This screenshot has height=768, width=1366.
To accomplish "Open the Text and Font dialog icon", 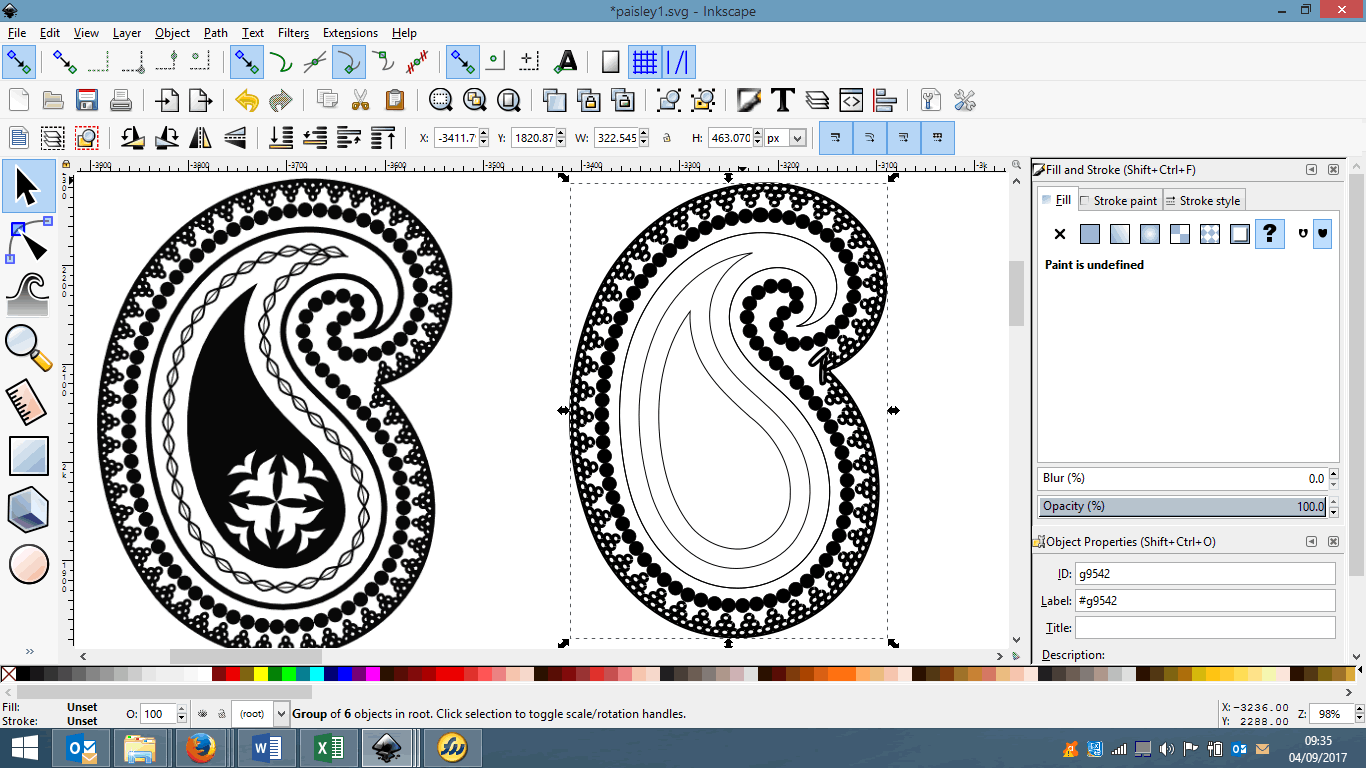I will (x=783, y=100).
